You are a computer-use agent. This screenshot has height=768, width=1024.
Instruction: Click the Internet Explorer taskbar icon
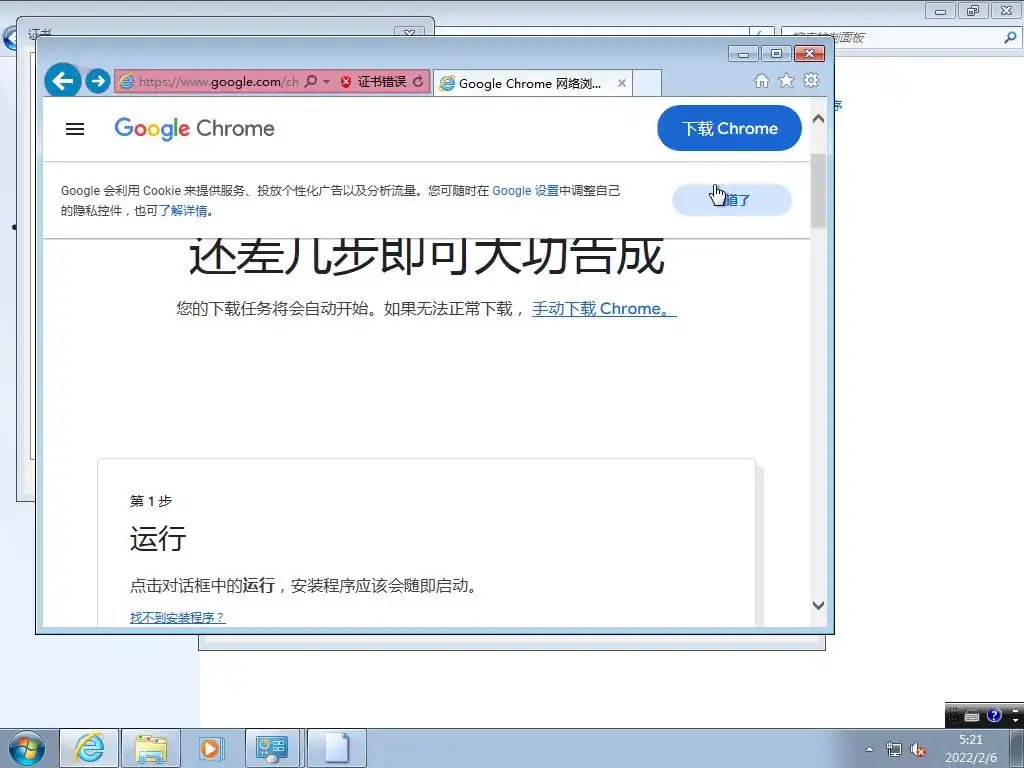pyautogui.click(x=89, y=748)
